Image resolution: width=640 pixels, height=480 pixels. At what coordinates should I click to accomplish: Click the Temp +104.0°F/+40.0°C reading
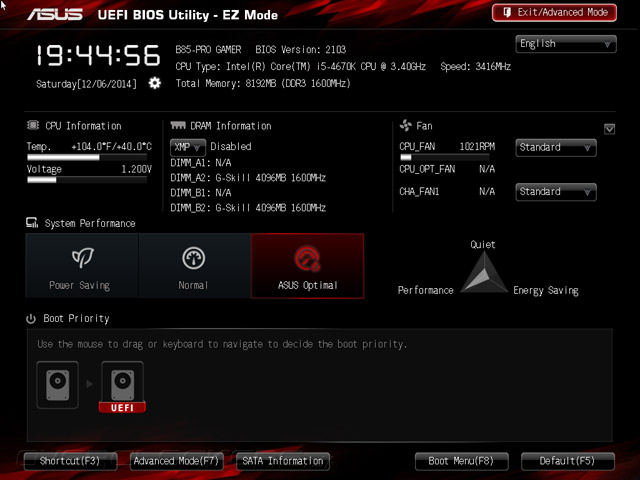click(x=89, y=146)
